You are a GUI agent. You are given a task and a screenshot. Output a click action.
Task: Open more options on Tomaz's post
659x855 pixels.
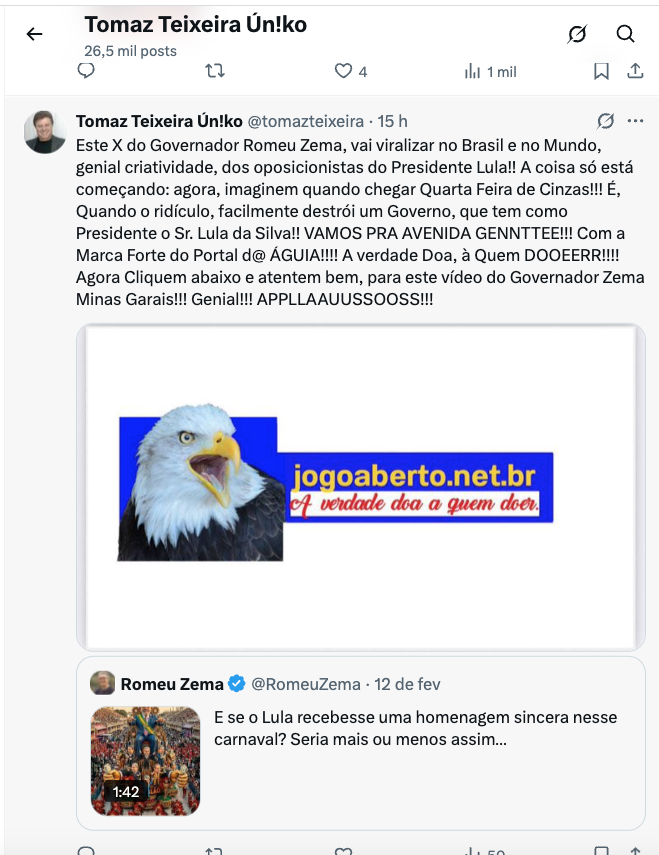tap(636, 121)
